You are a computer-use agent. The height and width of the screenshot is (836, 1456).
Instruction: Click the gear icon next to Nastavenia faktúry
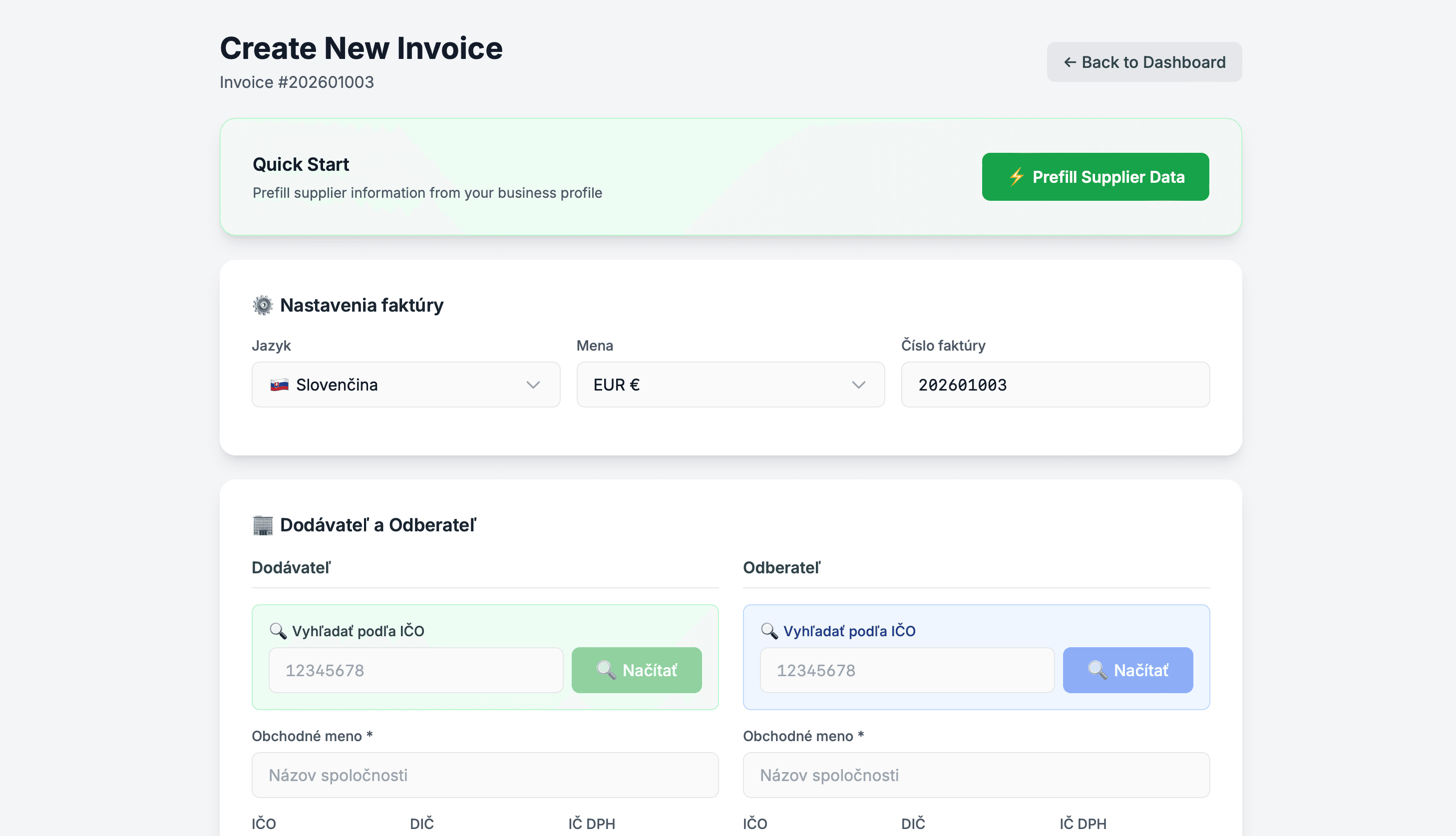click(264, 305)
